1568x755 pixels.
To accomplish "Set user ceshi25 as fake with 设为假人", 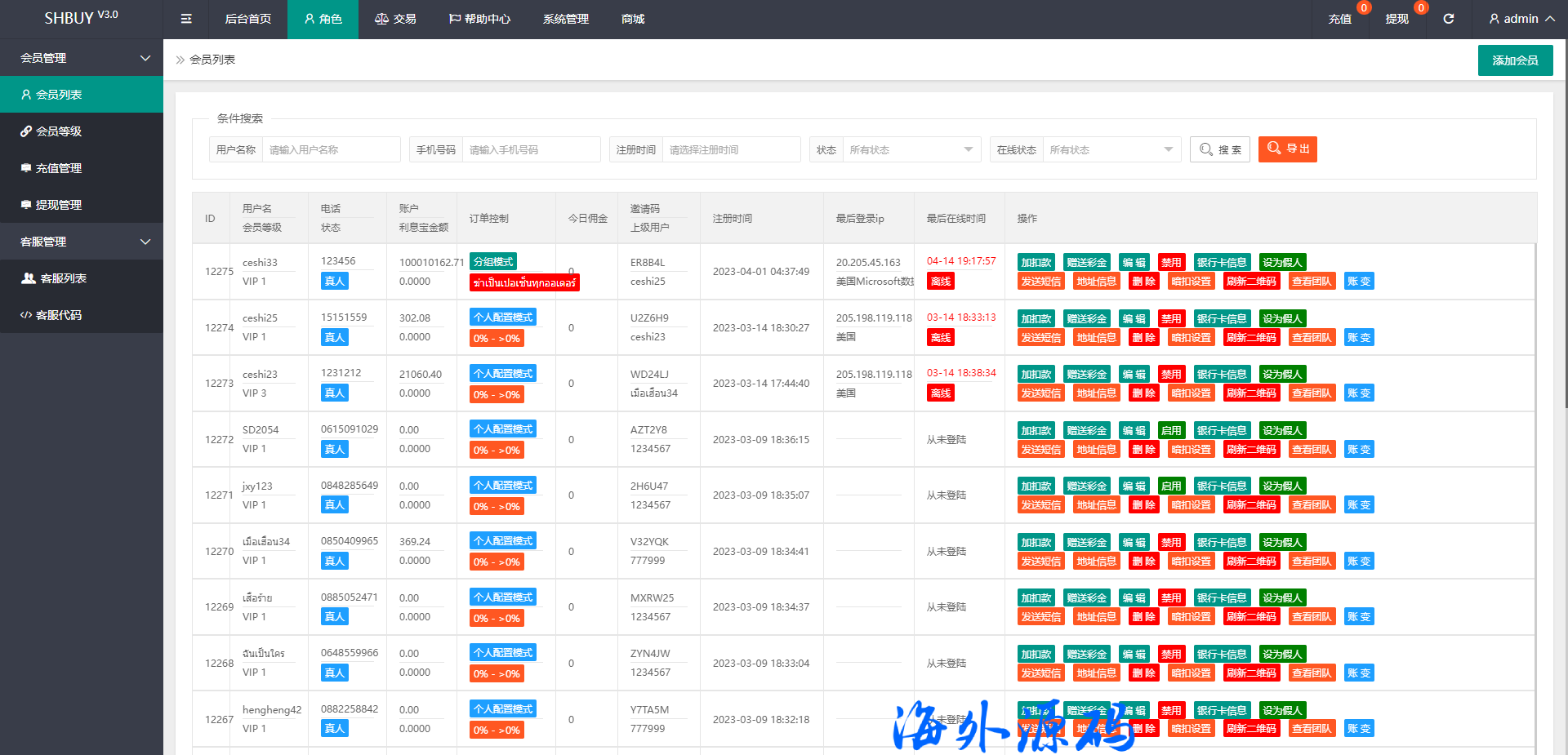I will coord(1281,319).
